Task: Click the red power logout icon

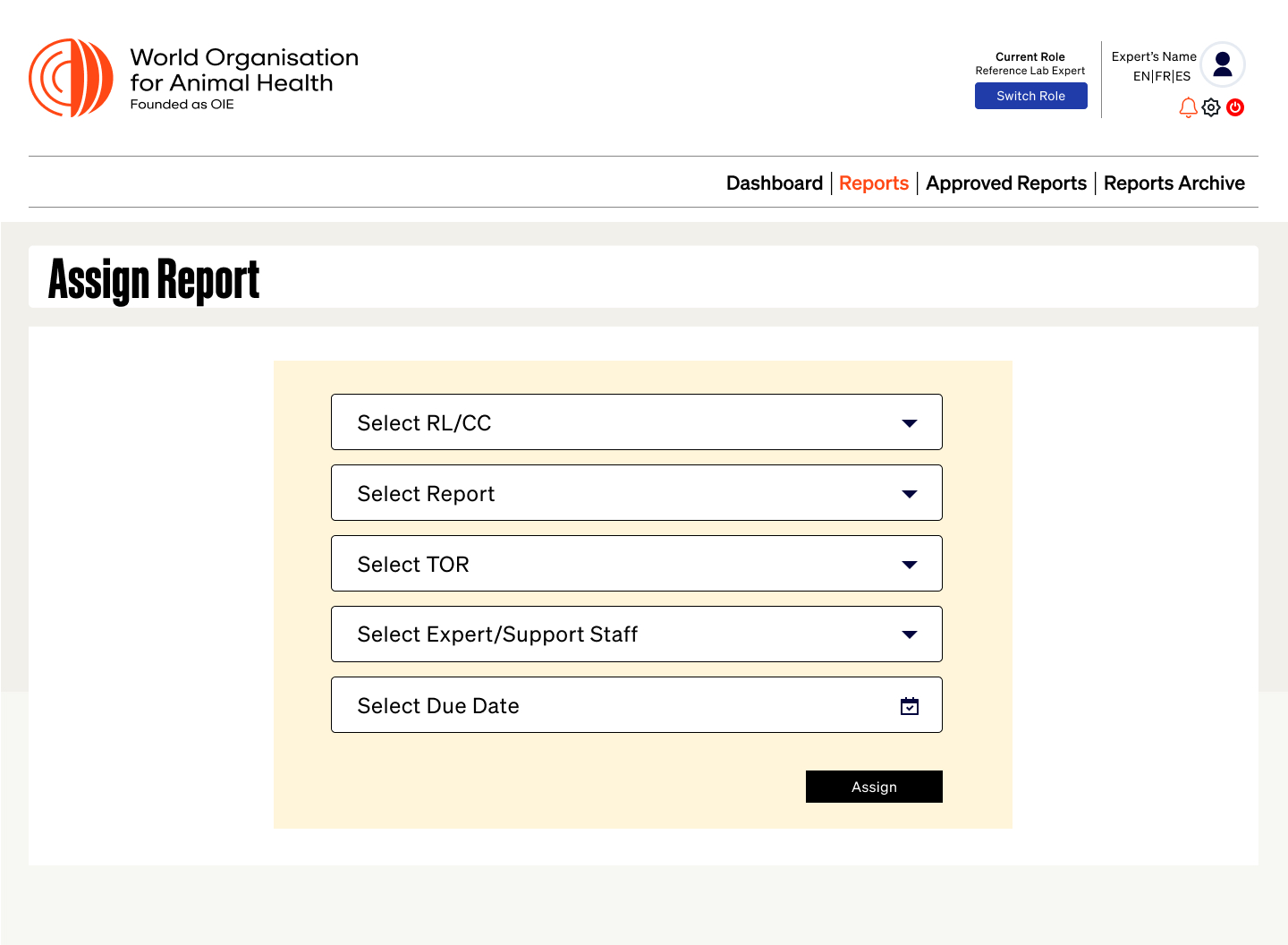Action: click(1235, 107)
